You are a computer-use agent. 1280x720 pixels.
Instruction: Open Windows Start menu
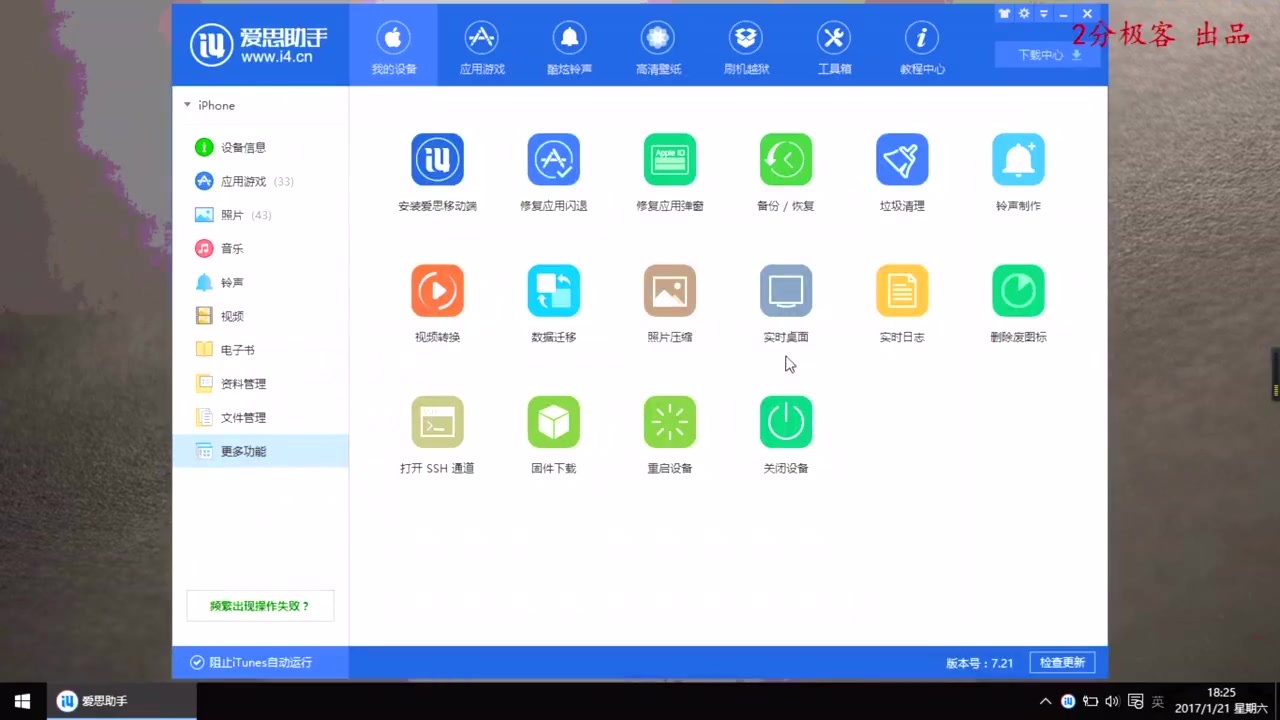click(23, 701)
